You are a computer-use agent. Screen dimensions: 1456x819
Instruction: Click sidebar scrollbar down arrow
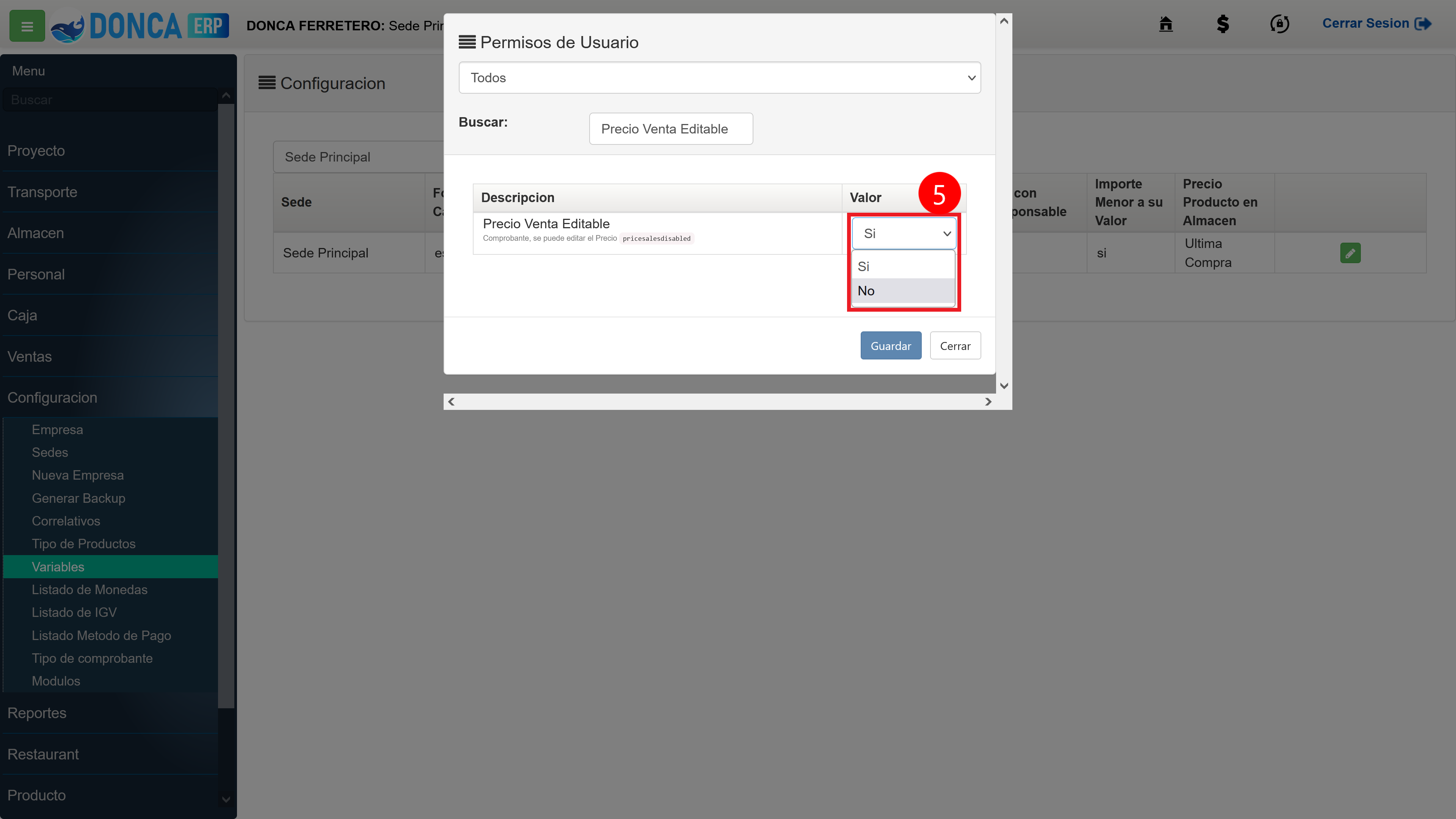226,800
